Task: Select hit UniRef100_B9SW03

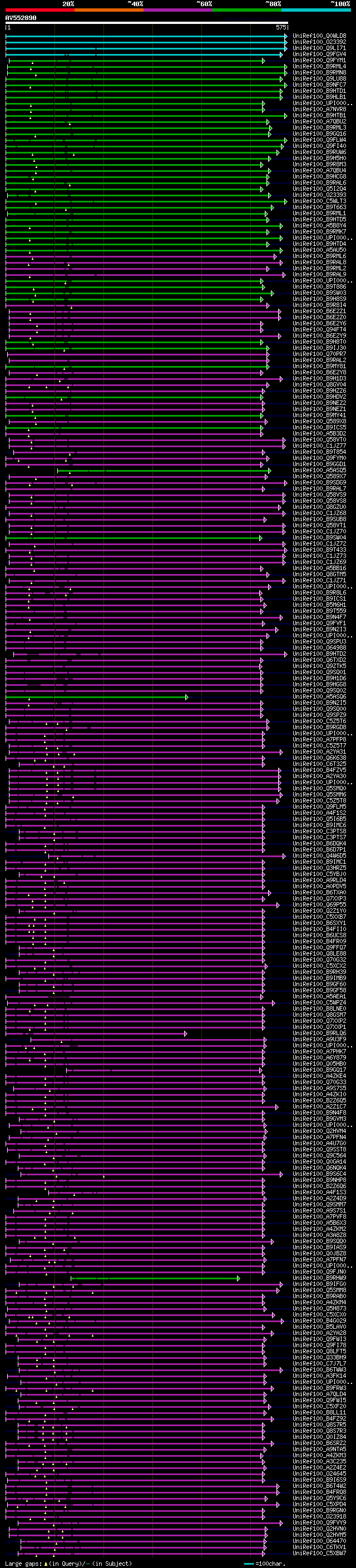Action: [319, 293]
